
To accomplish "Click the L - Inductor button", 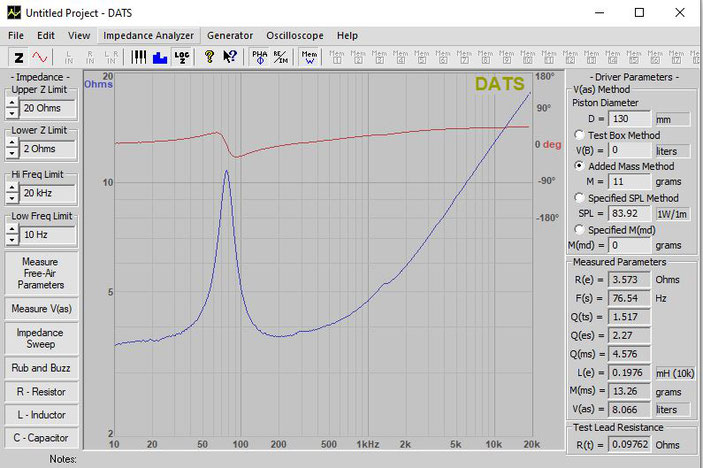I will (41, 415).
